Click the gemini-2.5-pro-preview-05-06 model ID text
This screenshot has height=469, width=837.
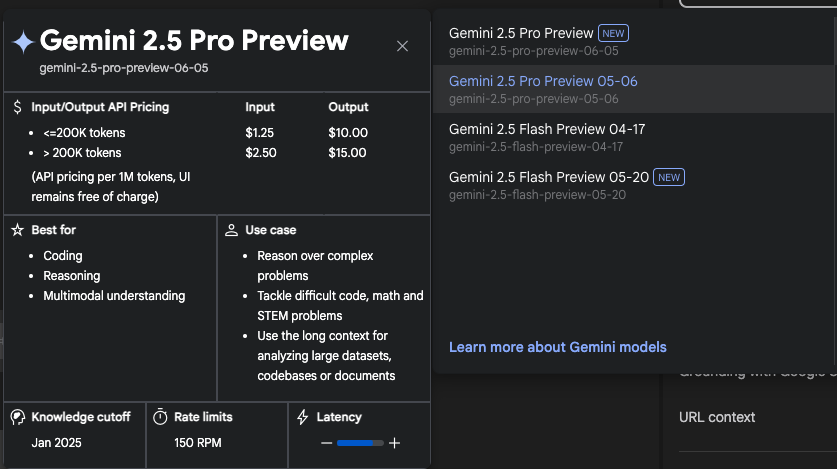coord(534,99)
